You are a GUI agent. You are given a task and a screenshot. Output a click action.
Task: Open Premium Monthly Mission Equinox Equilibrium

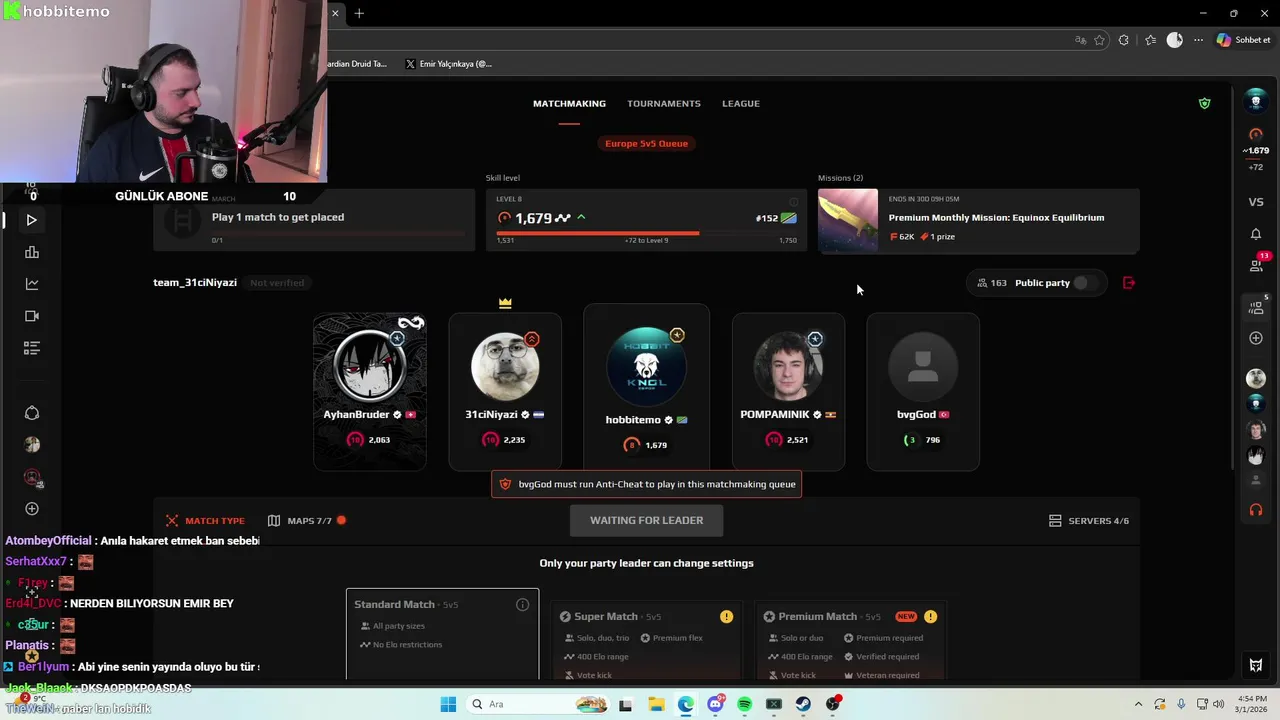pyautogui.click(x=978, y=221)
